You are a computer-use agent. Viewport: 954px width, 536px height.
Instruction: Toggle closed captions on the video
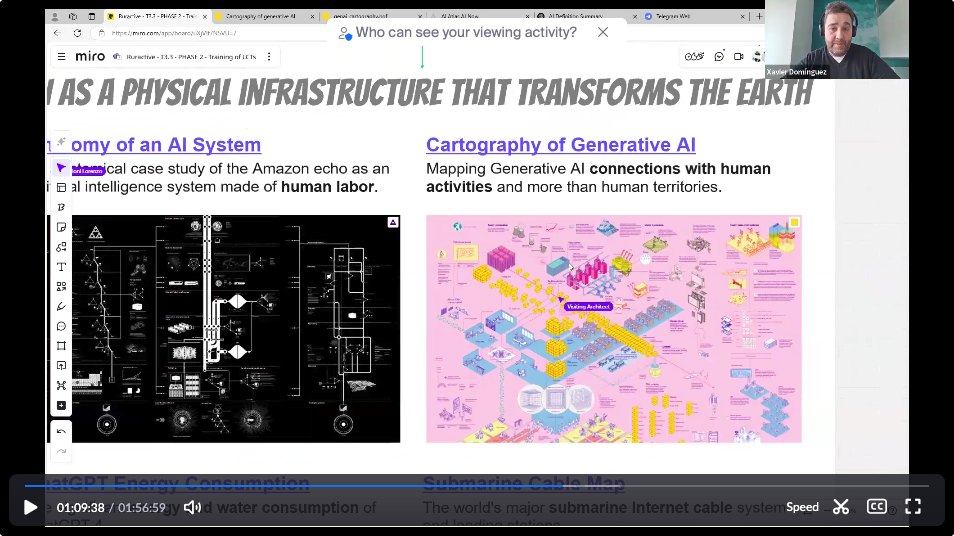pyautogui.click(x=876, y=507)
